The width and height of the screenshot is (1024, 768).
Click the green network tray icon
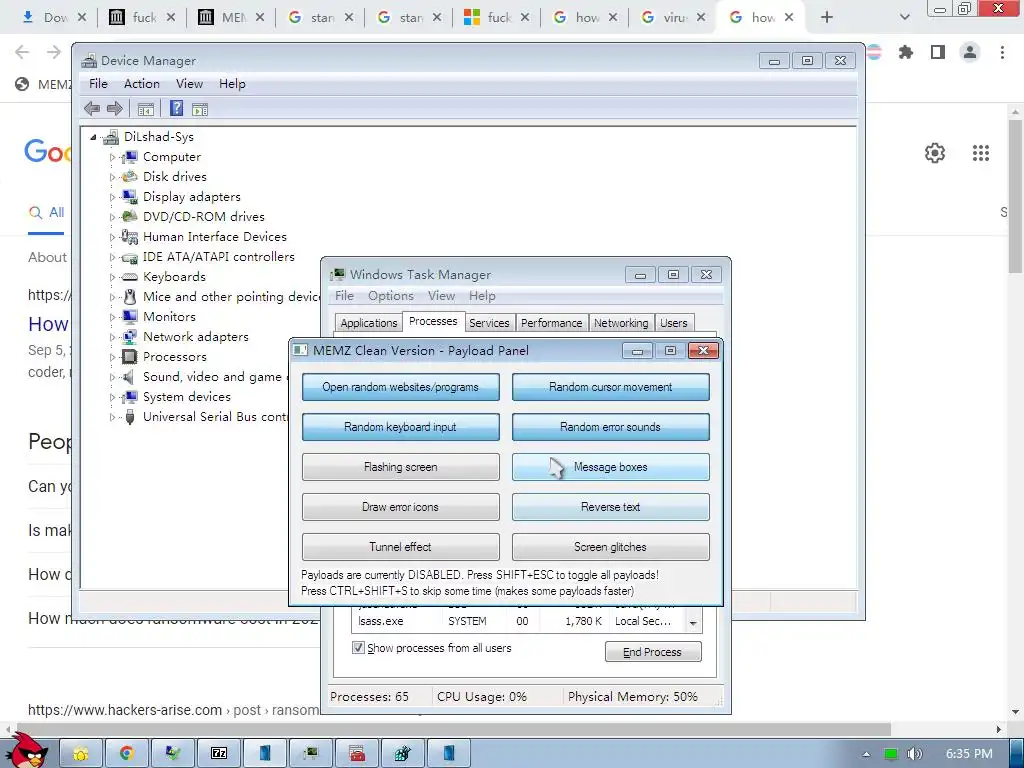tap(891, 754)
